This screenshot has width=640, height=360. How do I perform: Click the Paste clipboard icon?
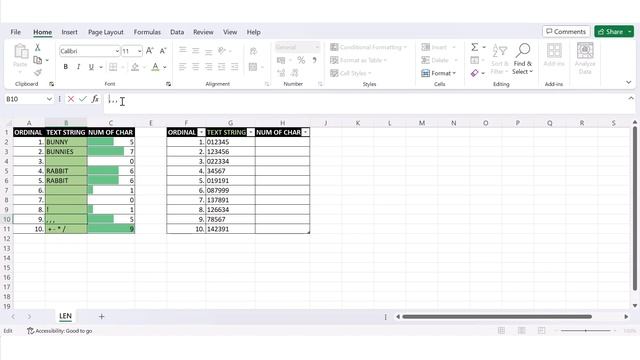pyautogui.click(x=20, y=52)
